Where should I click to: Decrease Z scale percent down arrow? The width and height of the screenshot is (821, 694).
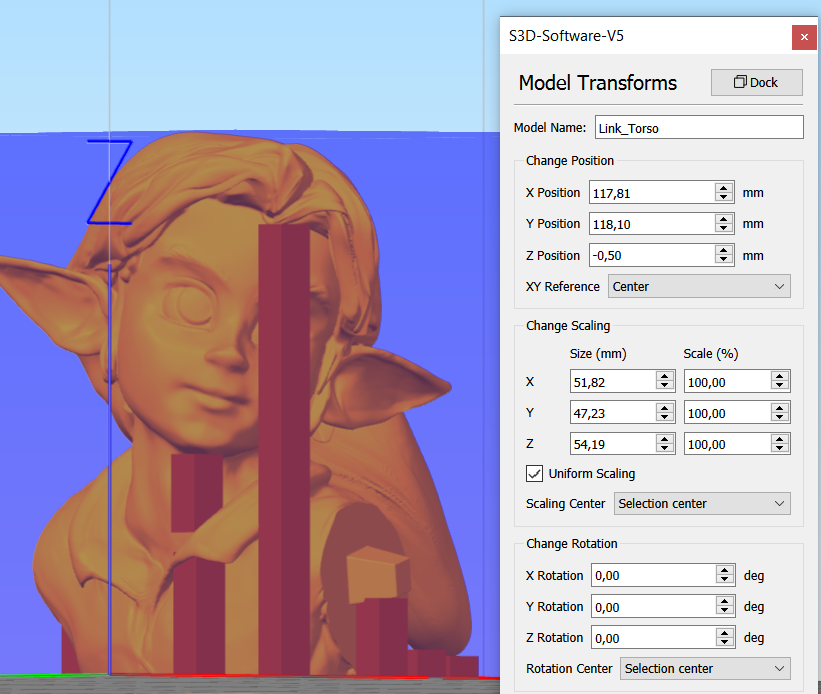780,449
